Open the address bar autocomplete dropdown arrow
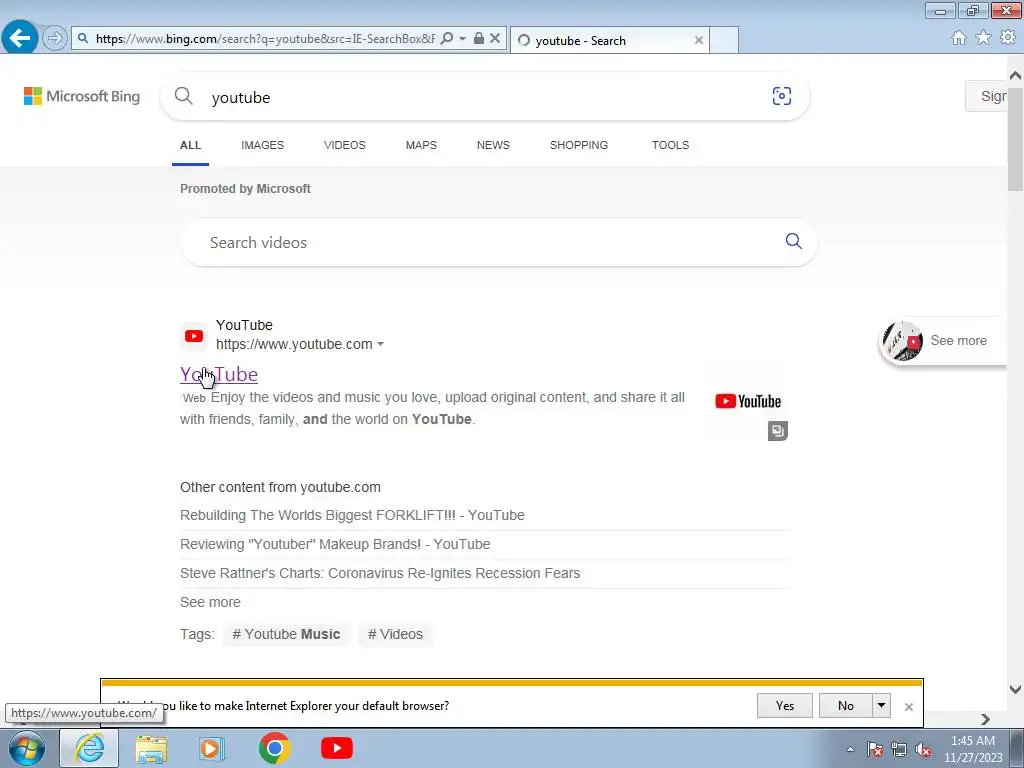Viewport: 1024px width, 768px height. pos(462,39)
